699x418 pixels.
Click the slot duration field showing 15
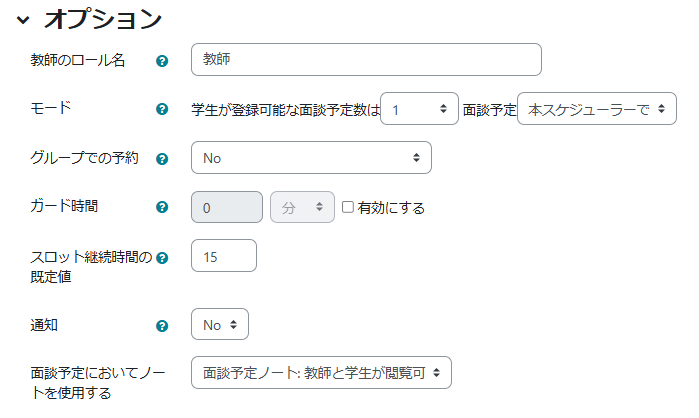coord(224,256)
